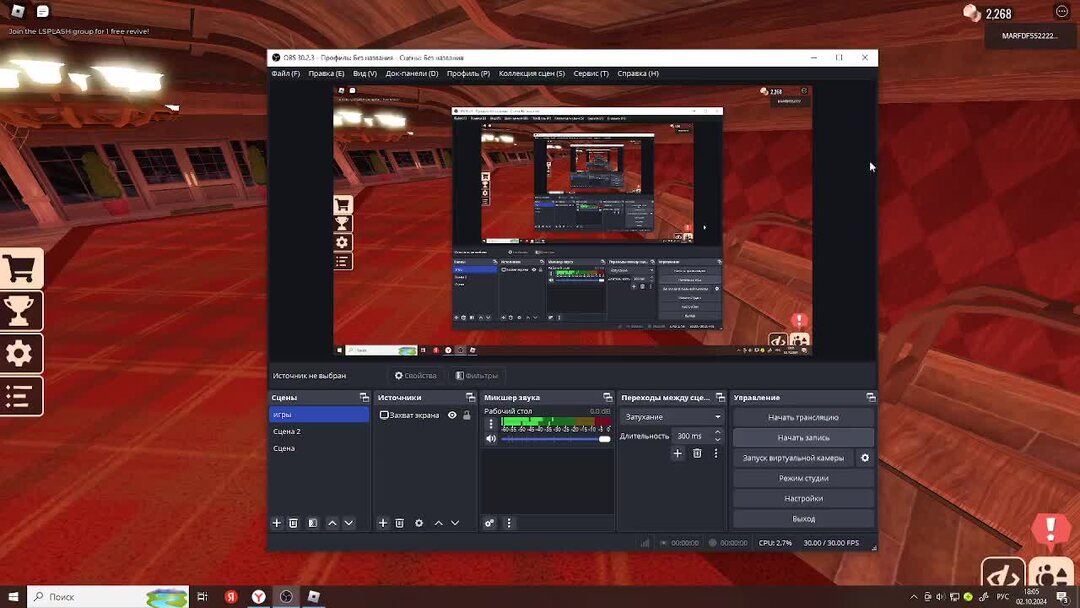Pop out the Микшер звука dock
Screen dimensions: 1080x608
(x=608, y=397)
